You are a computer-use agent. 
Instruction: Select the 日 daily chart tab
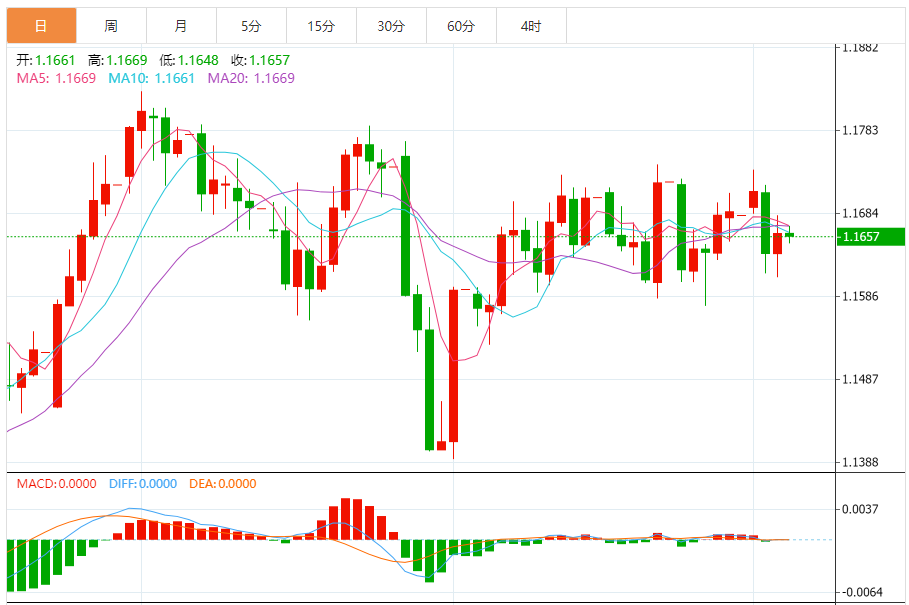41,26
